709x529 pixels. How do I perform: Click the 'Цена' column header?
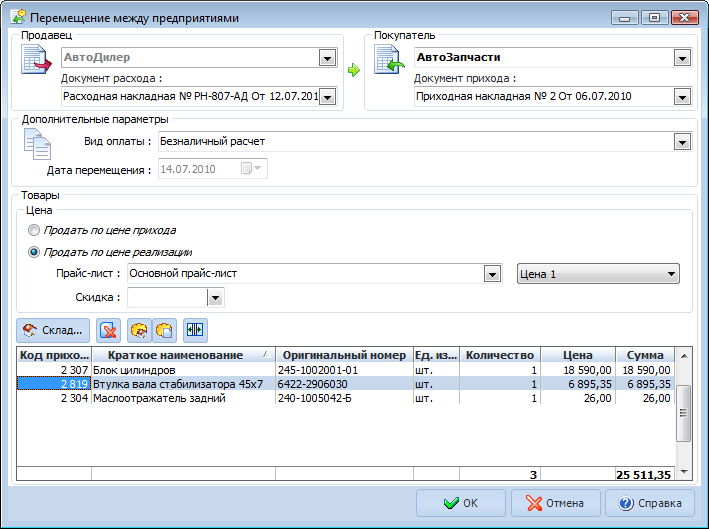(x=576, y=355)
